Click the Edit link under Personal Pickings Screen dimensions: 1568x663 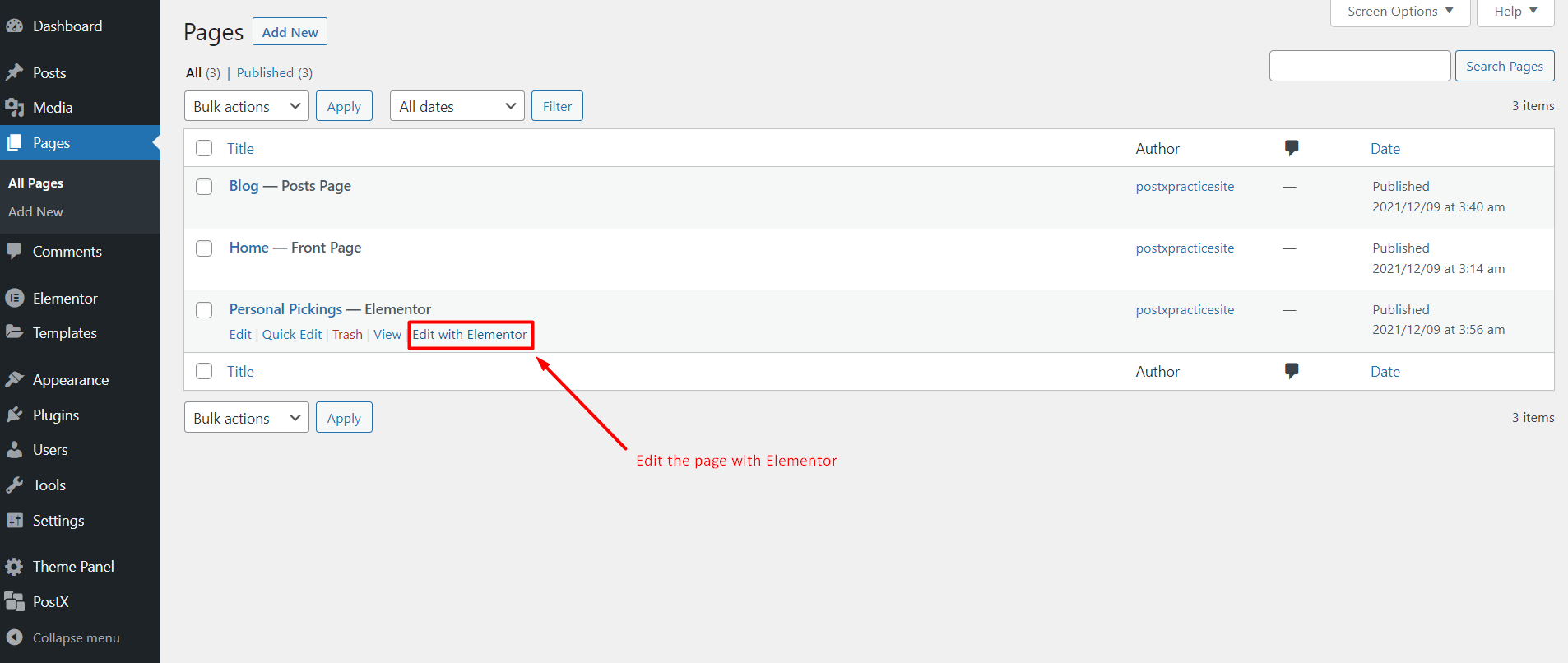pyautogui.click(x=240, y=335)
